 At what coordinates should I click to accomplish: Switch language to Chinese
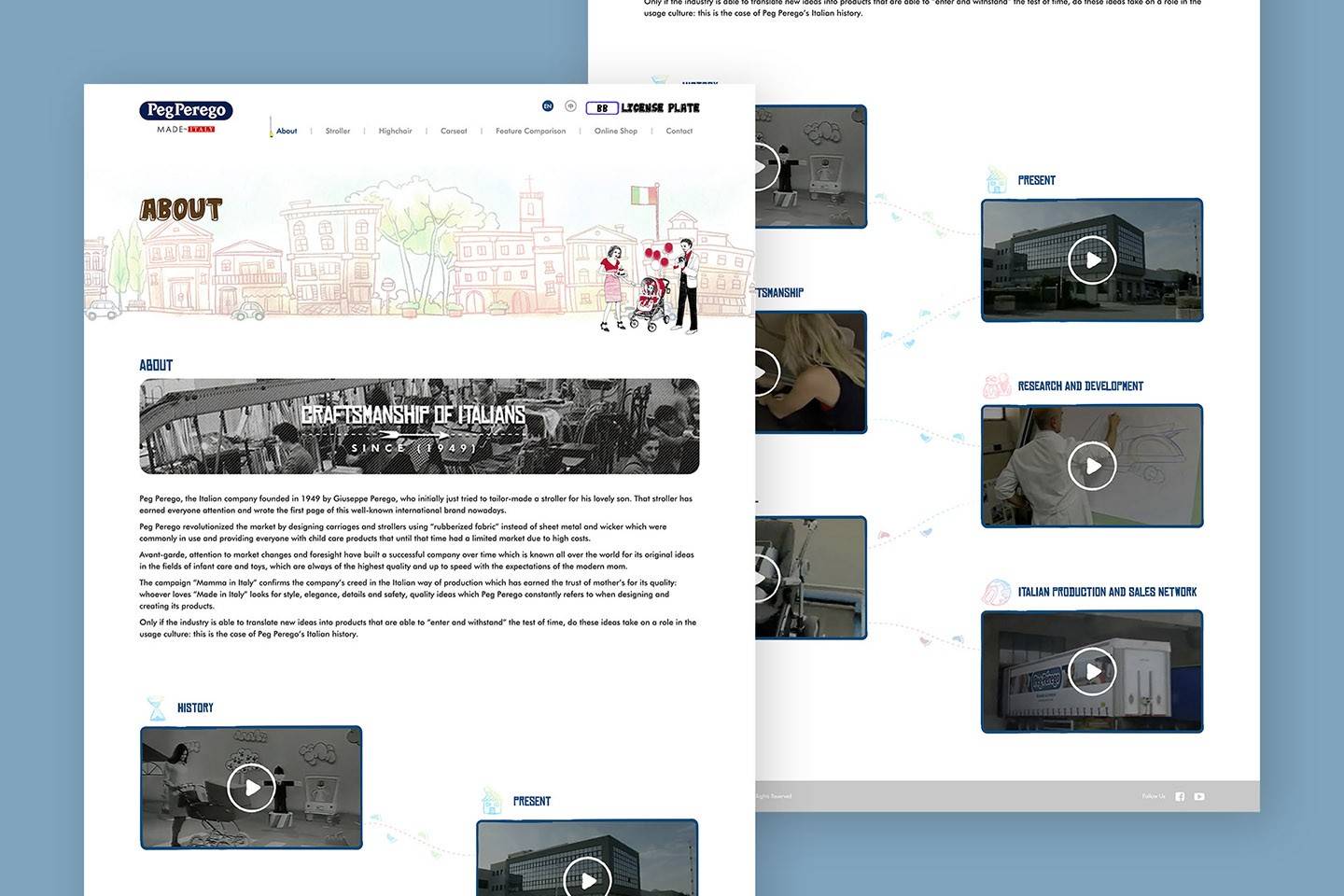coord(570,106)
